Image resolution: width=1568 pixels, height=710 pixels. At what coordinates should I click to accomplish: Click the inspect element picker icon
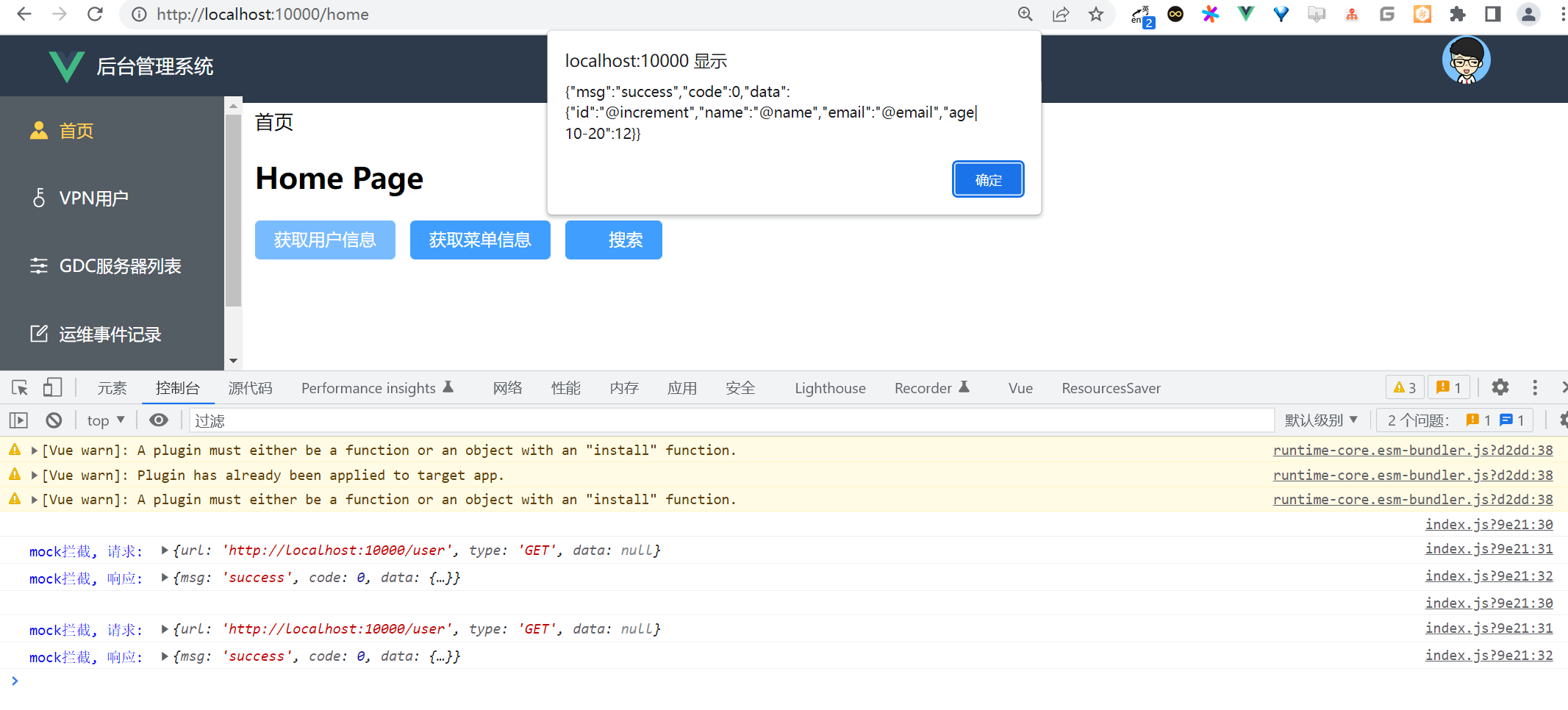(20, 387)
